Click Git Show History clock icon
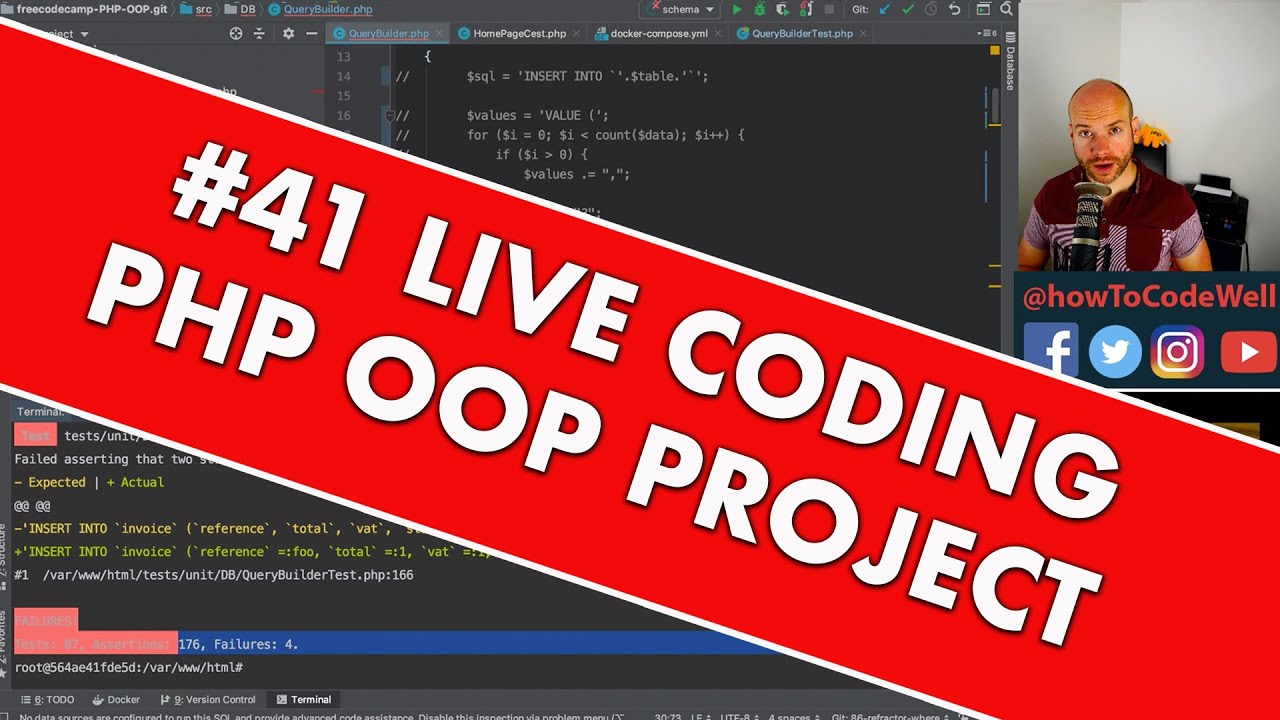Screen dimensions: 1280x720 click(931, 9)
